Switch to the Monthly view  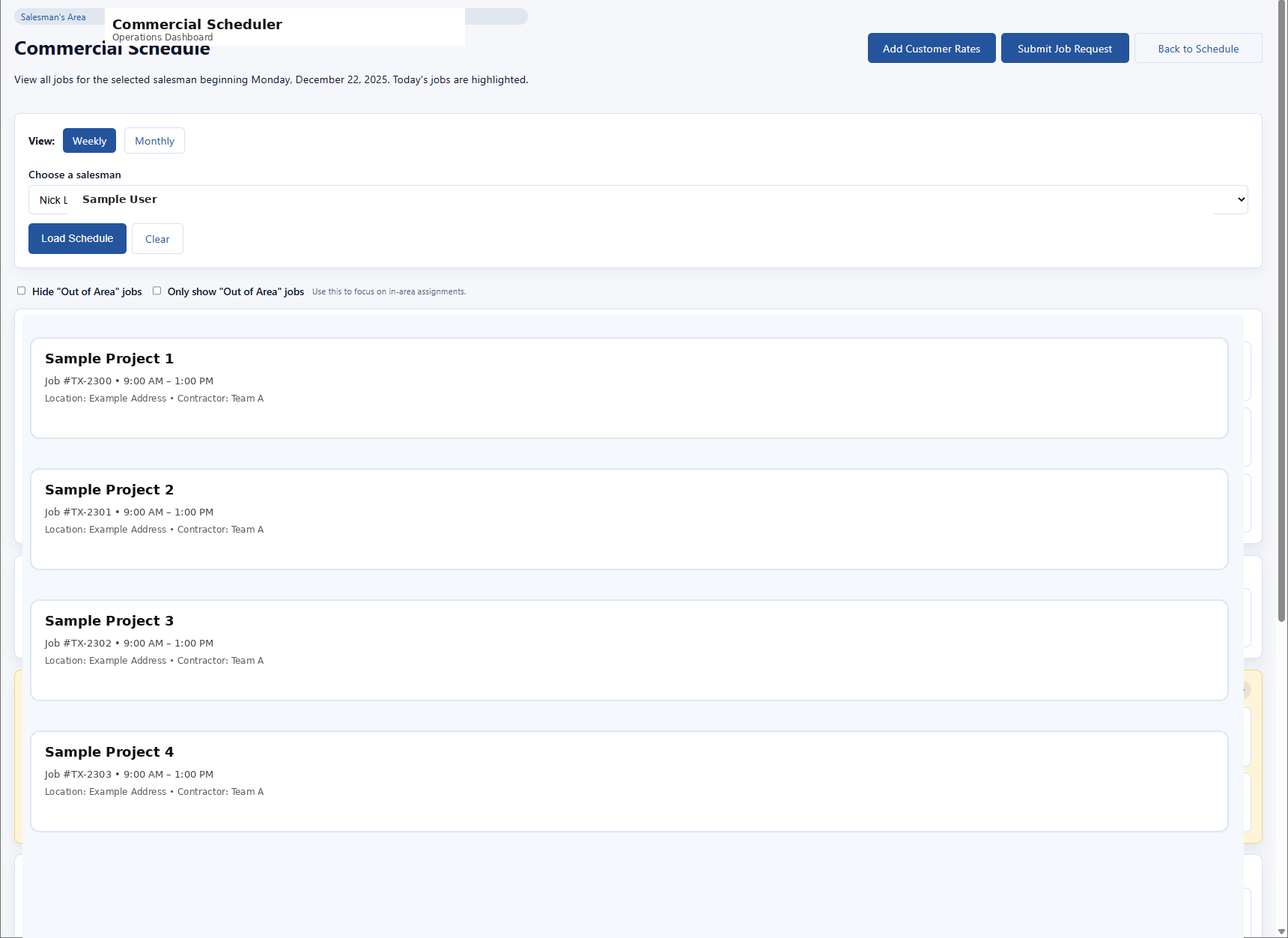pyautogui.click(x=154, y=140)
